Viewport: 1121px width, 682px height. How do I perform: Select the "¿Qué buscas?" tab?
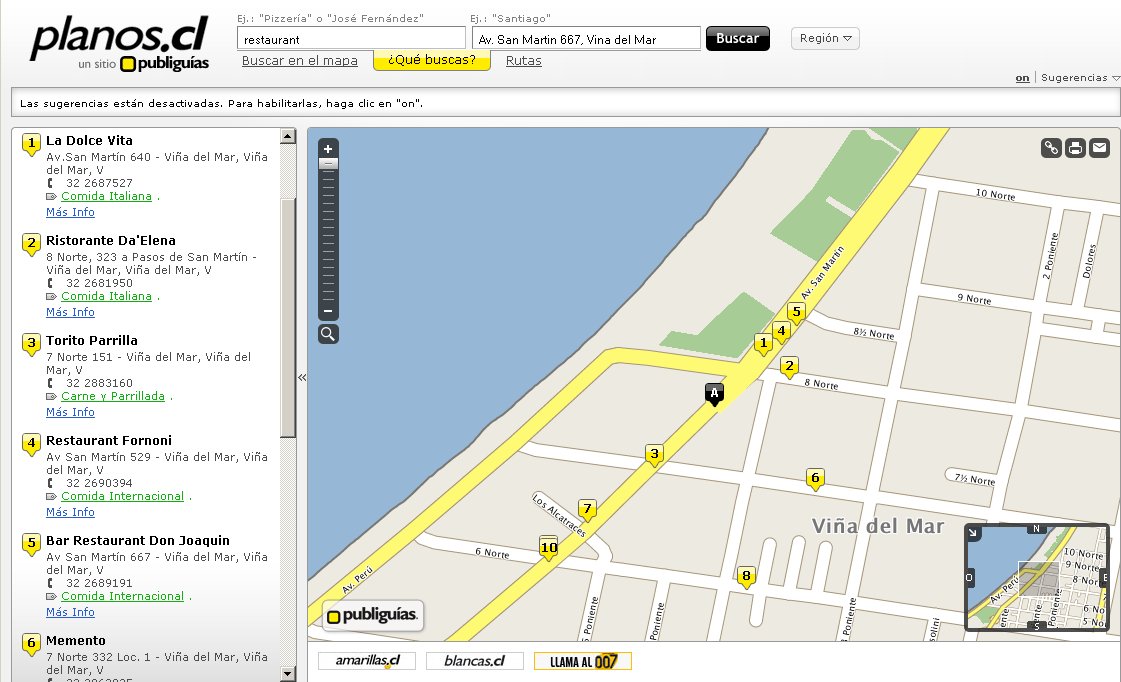(x=432, y=60)
